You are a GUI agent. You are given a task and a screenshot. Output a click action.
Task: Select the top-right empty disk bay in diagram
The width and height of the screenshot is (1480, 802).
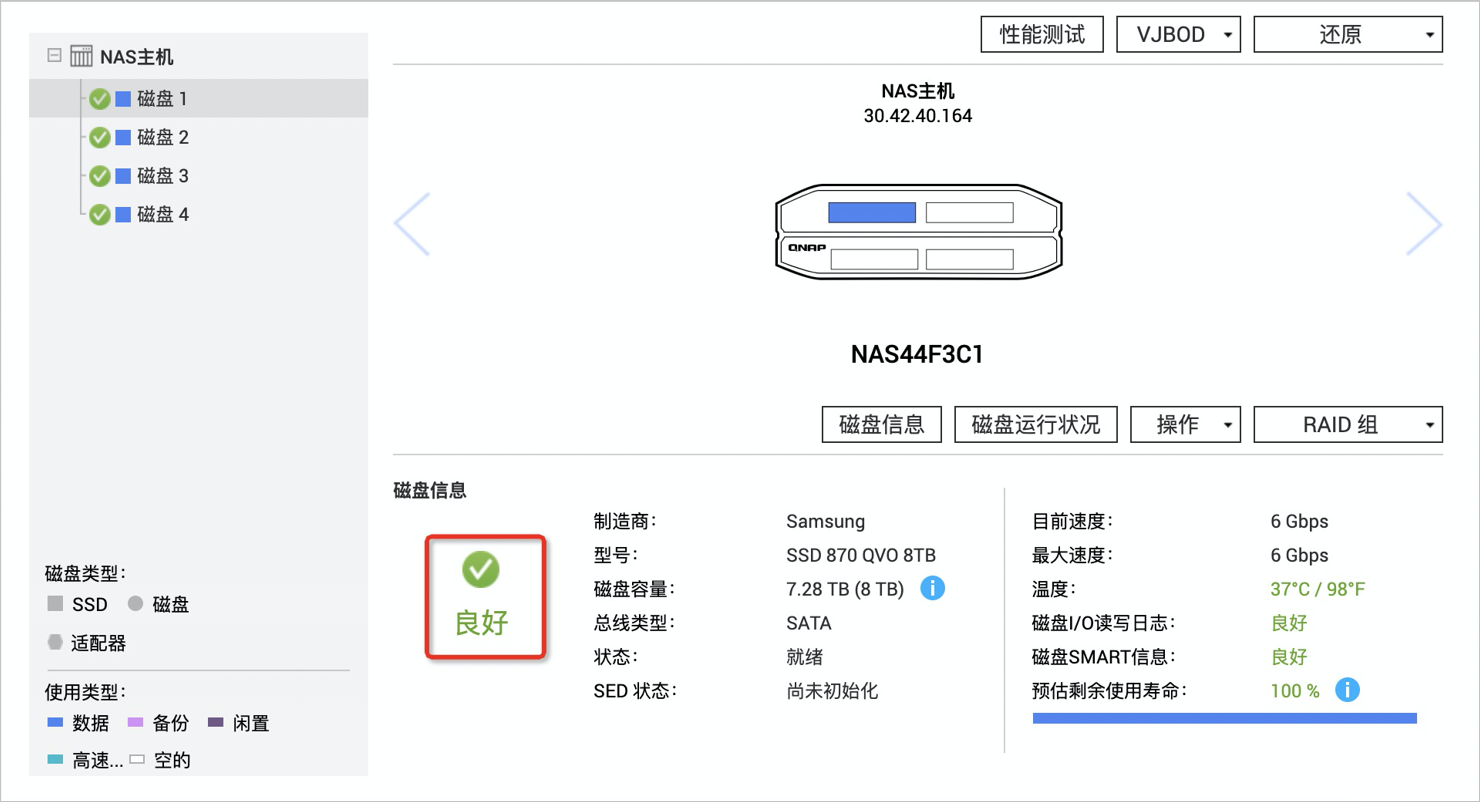click(x=969, y=212)
